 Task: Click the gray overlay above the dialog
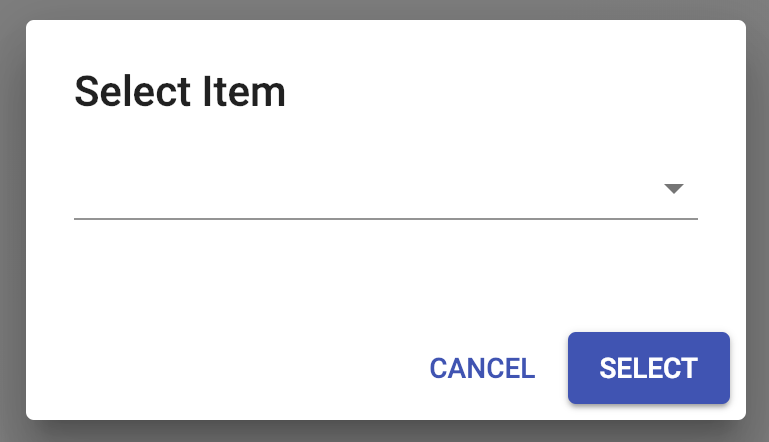[385, 9]
